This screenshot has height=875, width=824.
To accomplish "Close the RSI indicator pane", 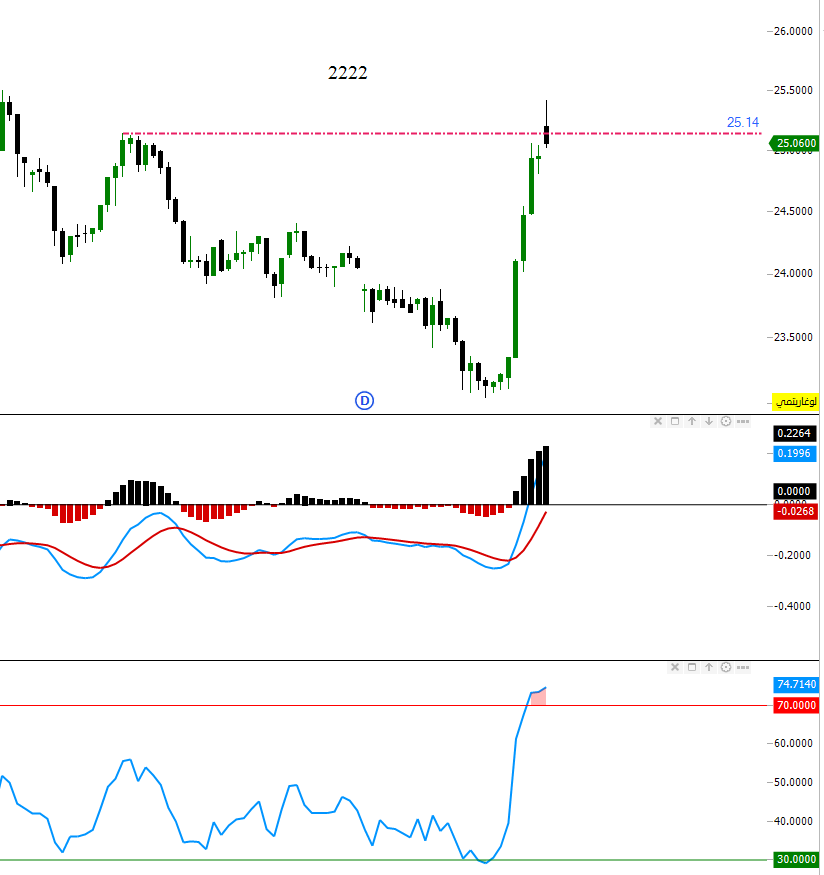I will (x=675, y=667).
